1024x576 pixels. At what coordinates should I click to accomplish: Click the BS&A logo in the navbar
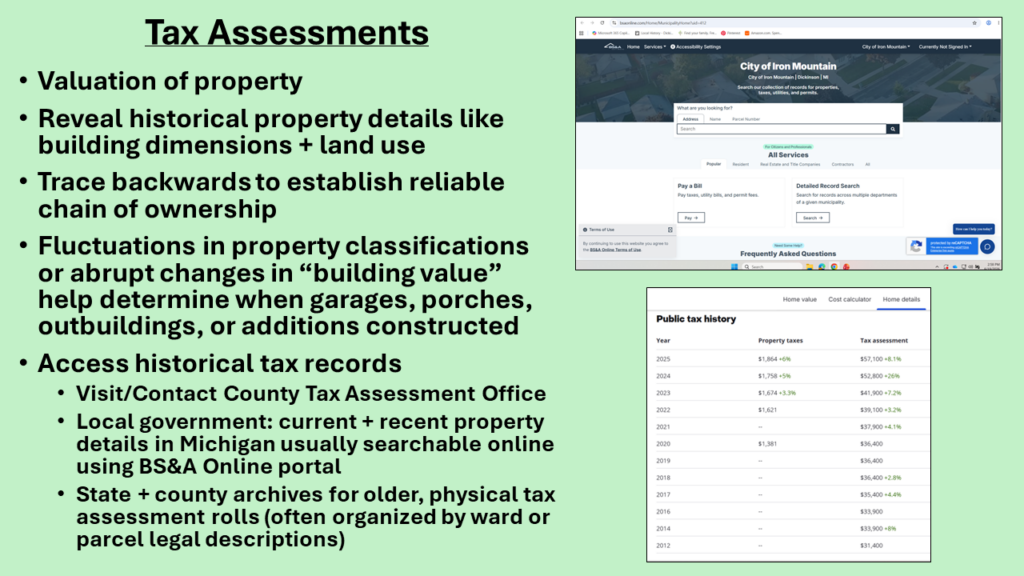[x=612, y=46]
